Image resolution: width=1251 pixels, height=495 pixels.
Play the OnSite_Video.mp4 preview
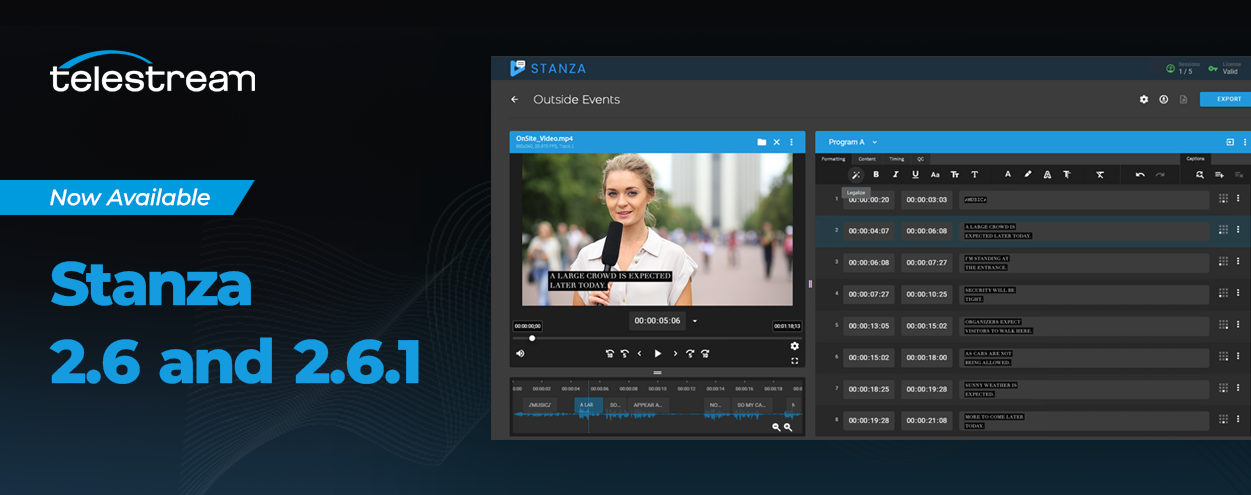[657, 353]
